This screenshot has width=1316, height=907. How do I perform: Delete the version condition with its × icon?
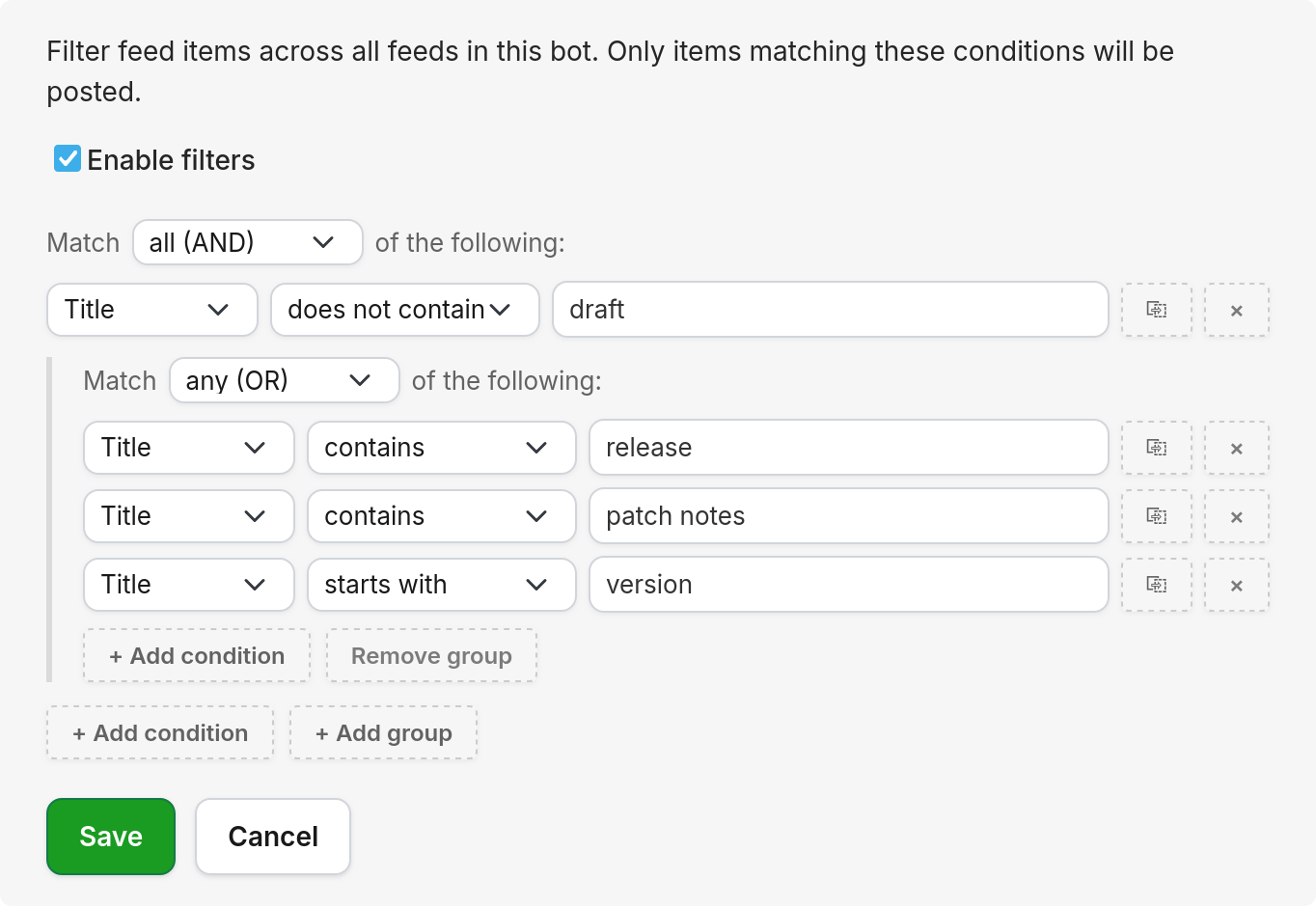[x=1236, y=585]
